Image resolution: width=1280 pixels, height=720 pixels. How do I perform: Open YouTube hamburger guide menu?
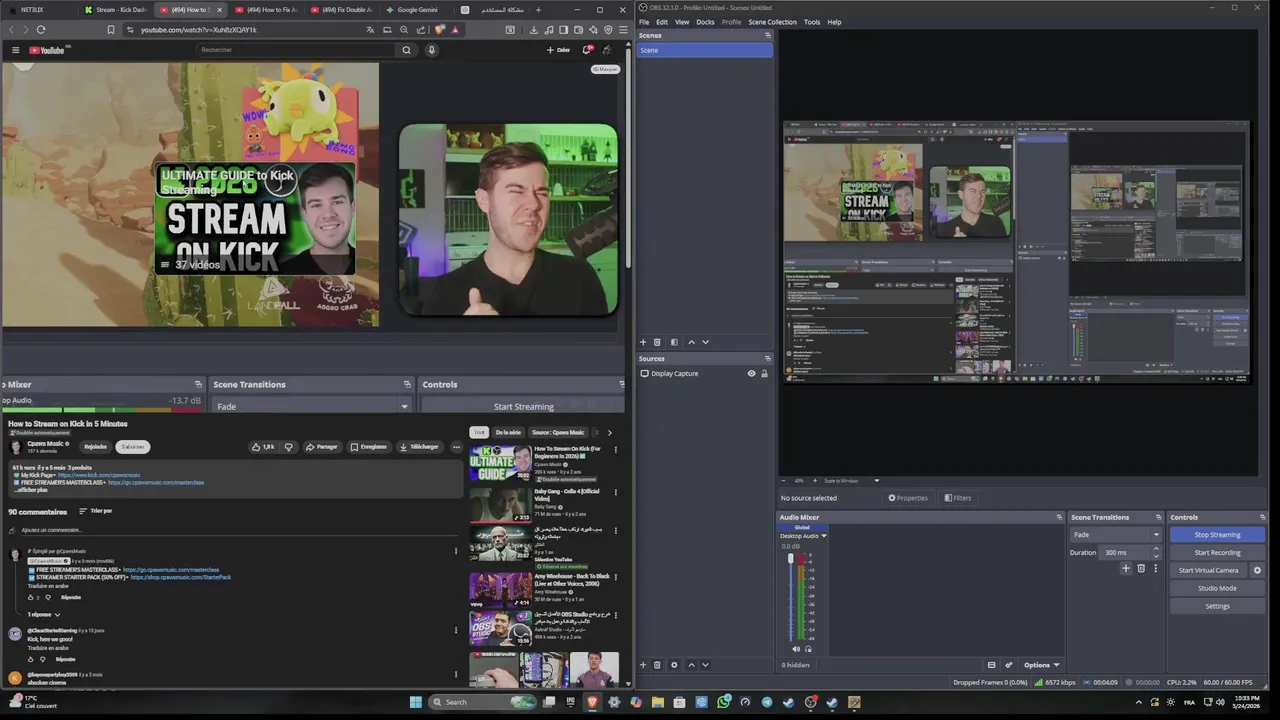pos(15,50)
